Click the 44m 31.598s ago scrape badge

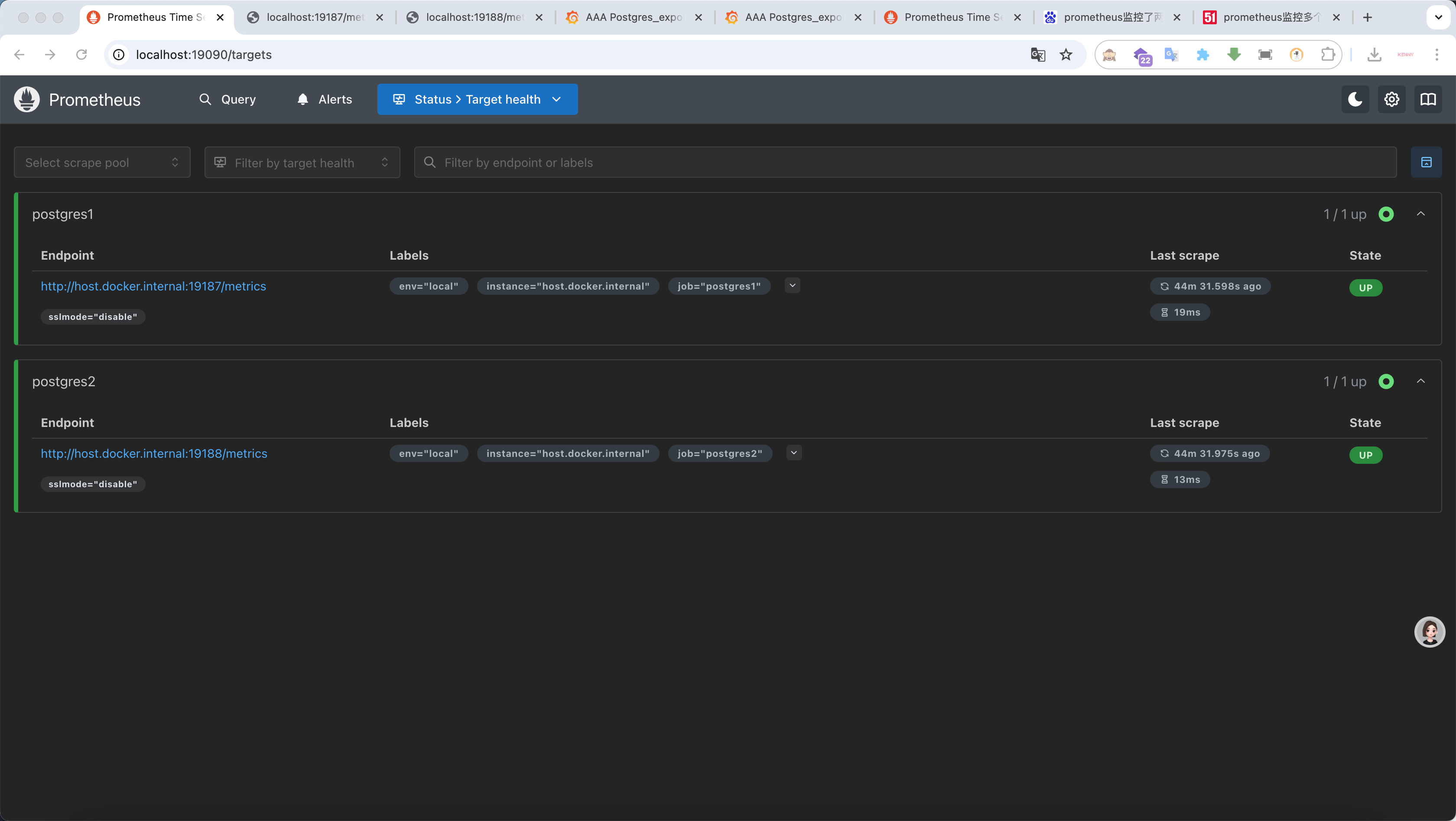click(1210, 286)
